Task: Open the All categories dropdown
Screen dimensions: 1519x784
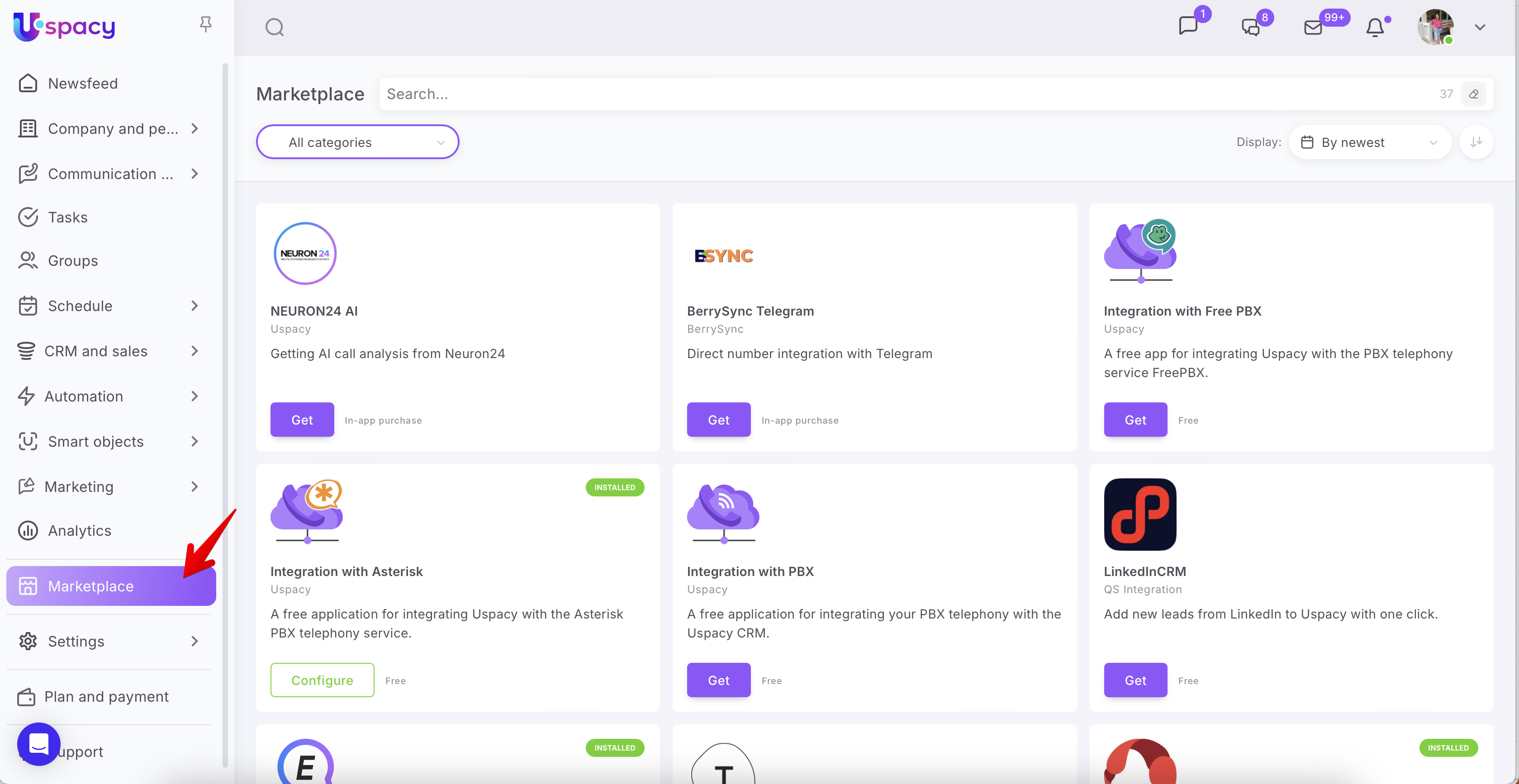Action: pos(357,142)
